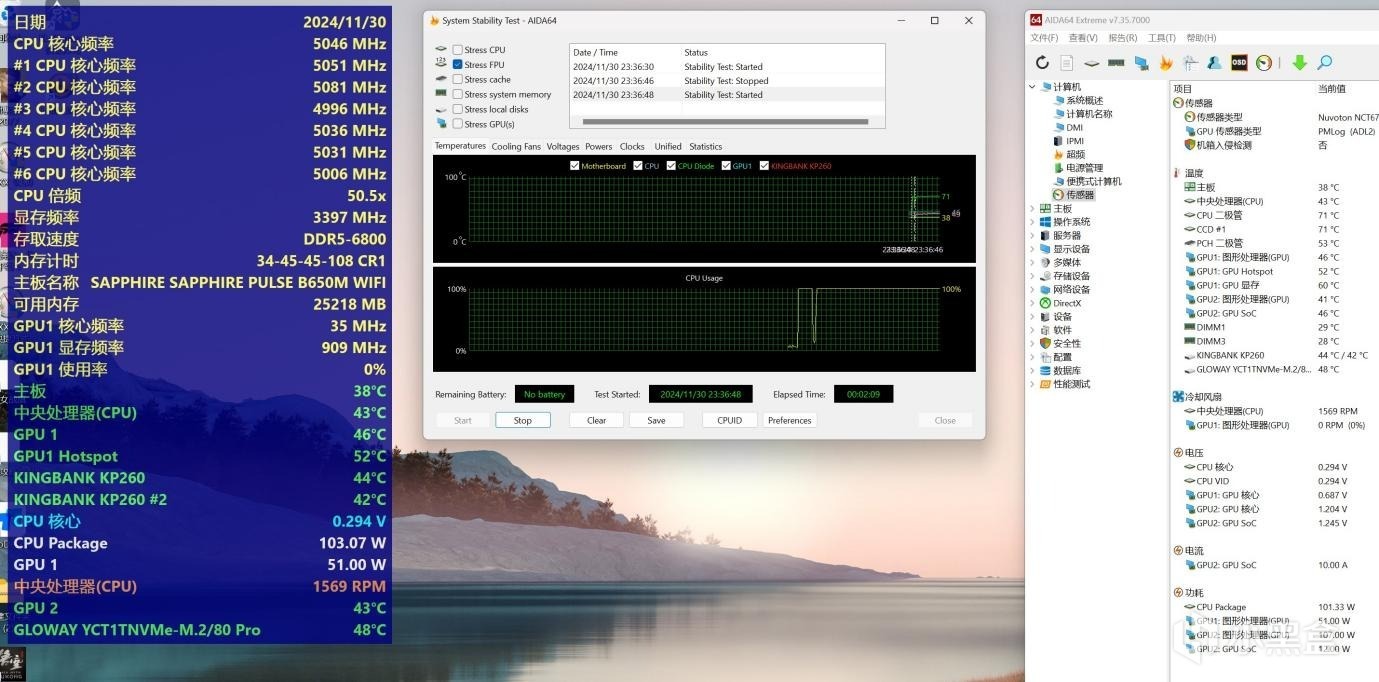Viewport: 1379px width, 682px height.
Task: Click the CPUID button
Action: coord(730,420)
